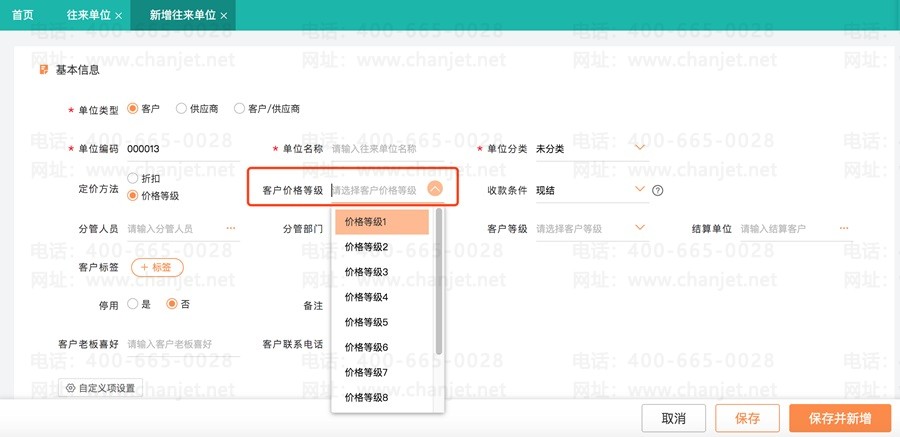The image size is (900, 437).
Task: Select 价格等级5 from the list
Action: [x=382, y=322]
